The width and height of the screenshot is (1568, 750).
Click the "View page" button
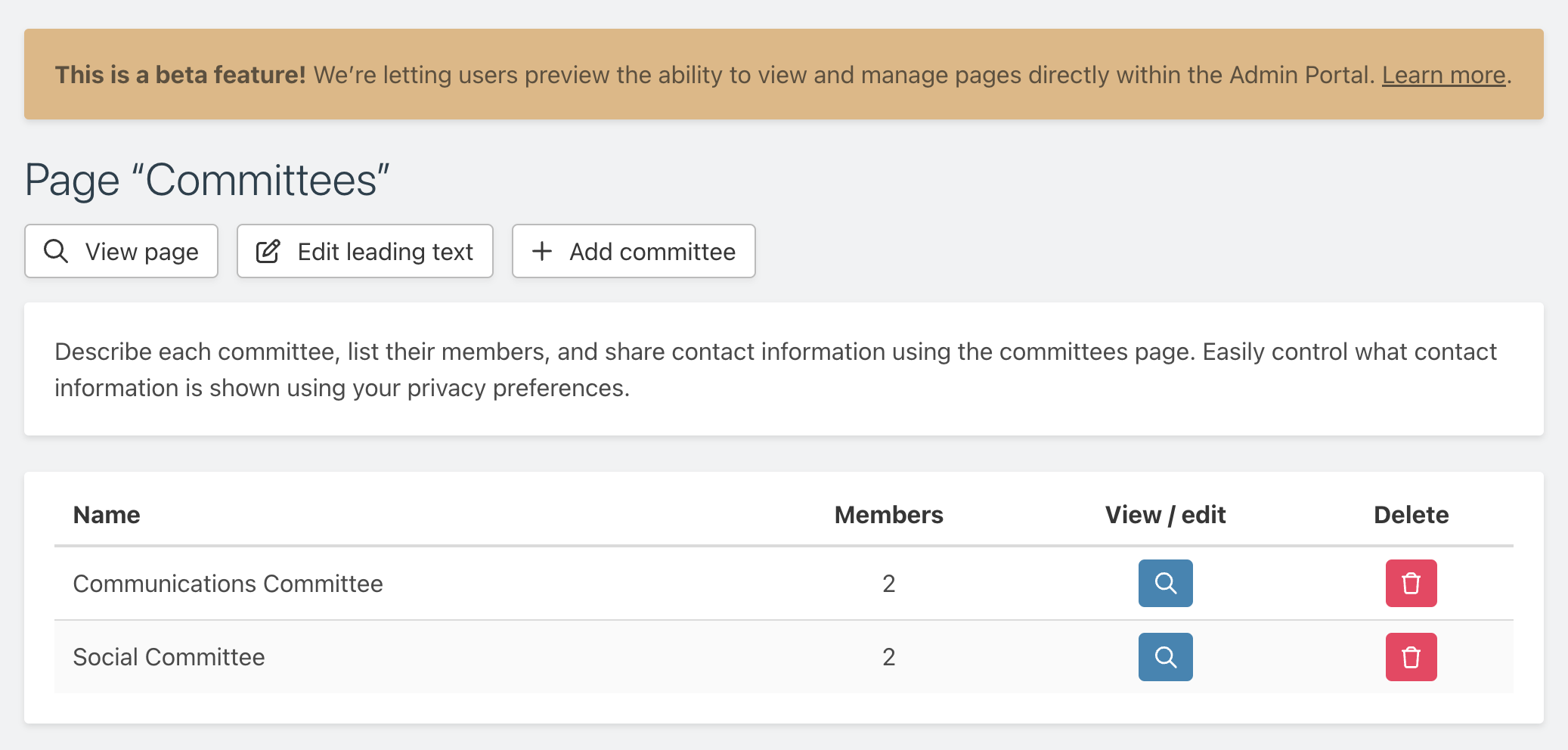point(121,251)
